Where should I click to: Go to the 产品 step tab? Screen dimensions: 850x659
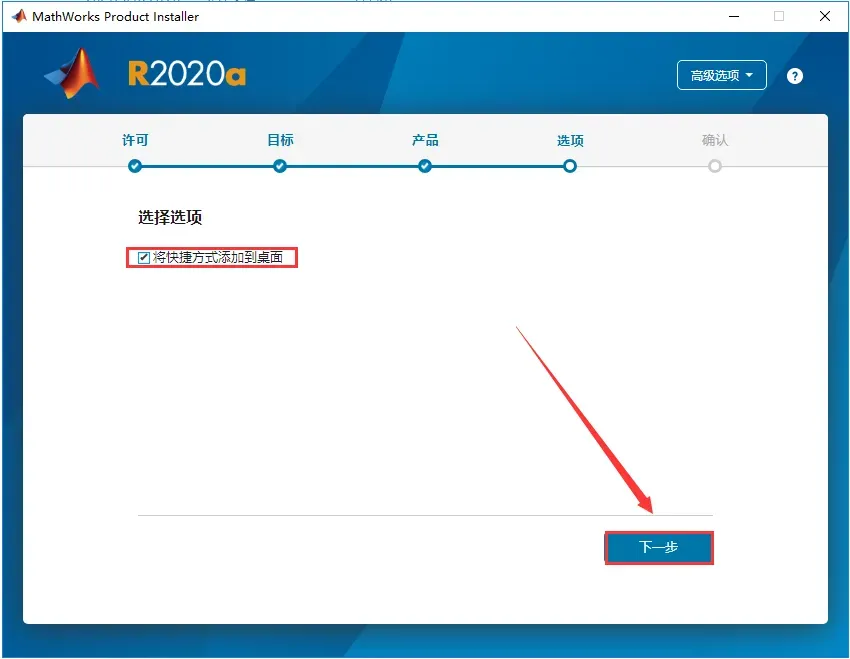point(425,140)
